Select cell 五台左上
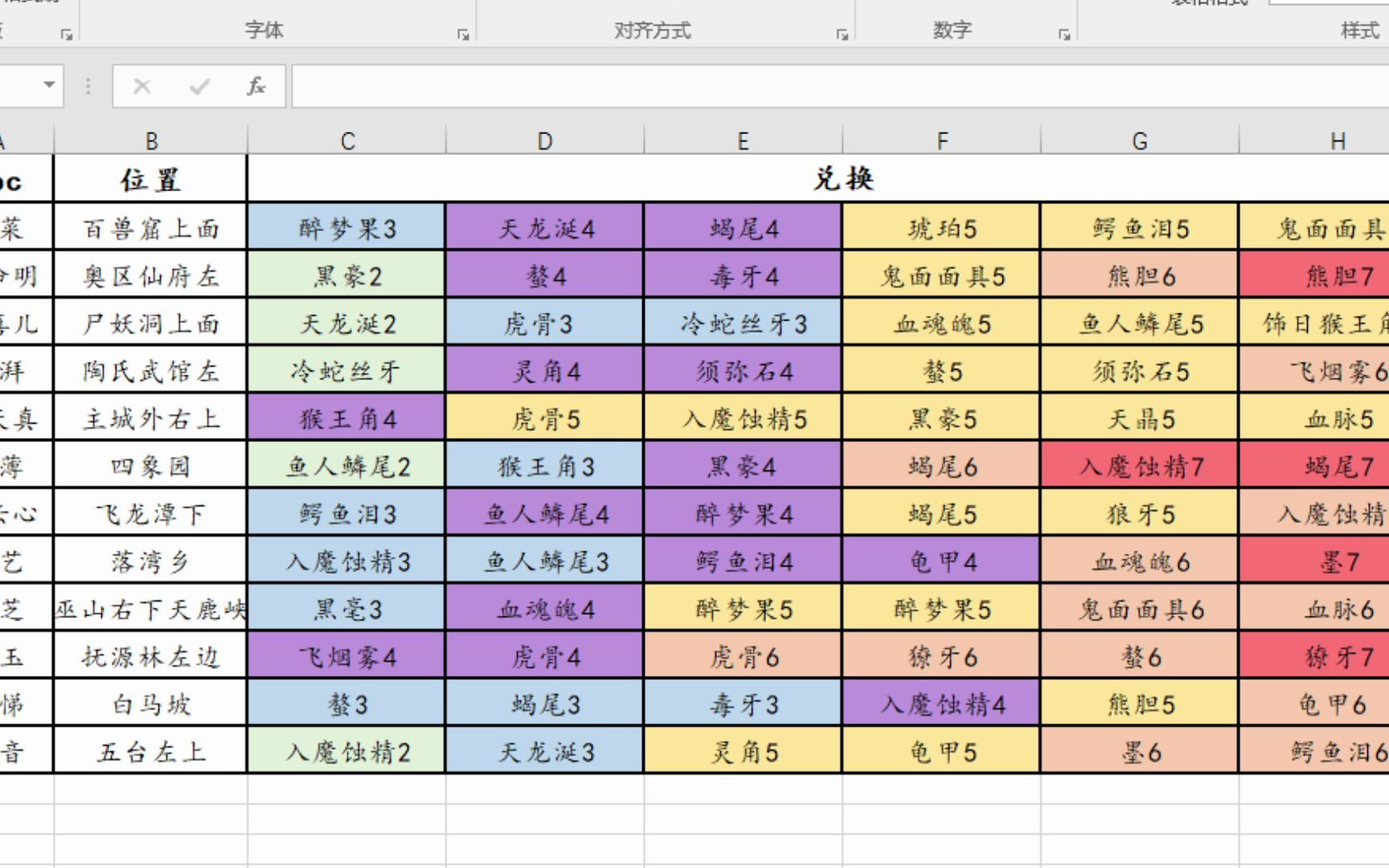This screenshot has height=868, width=1389. click(x=150, y=751)
